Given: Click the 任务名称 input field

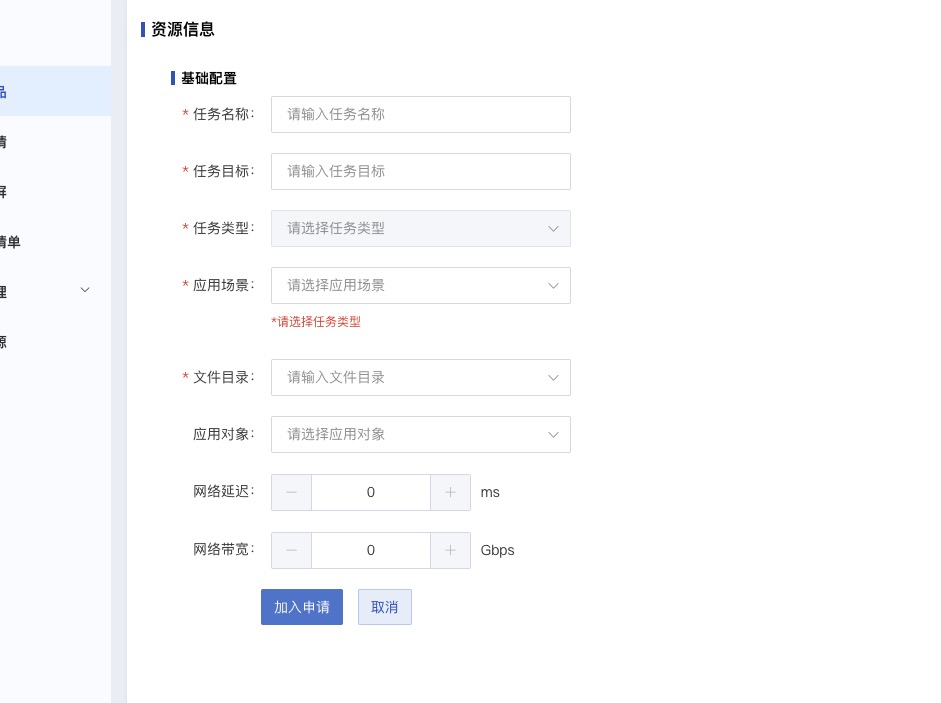Looking at the screenshot, I should [x=421, y=114].
